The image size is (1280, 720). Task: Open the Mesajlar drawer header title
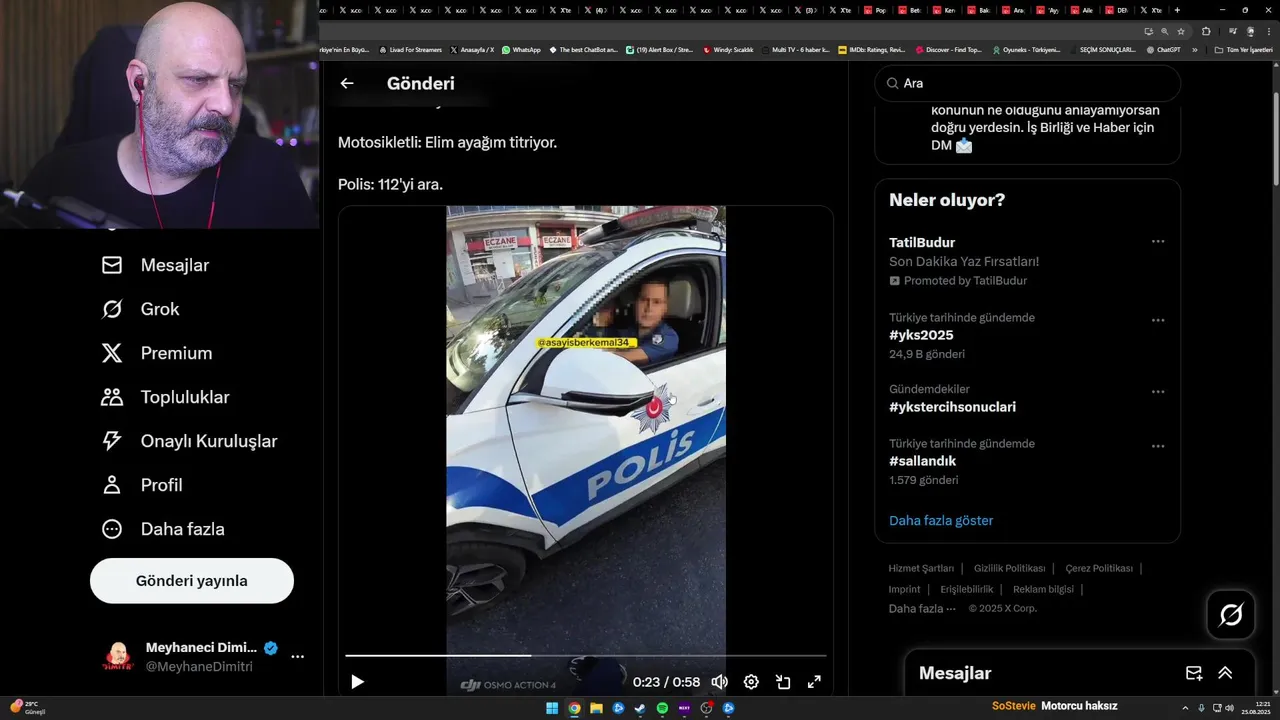[x=955, y=673]
